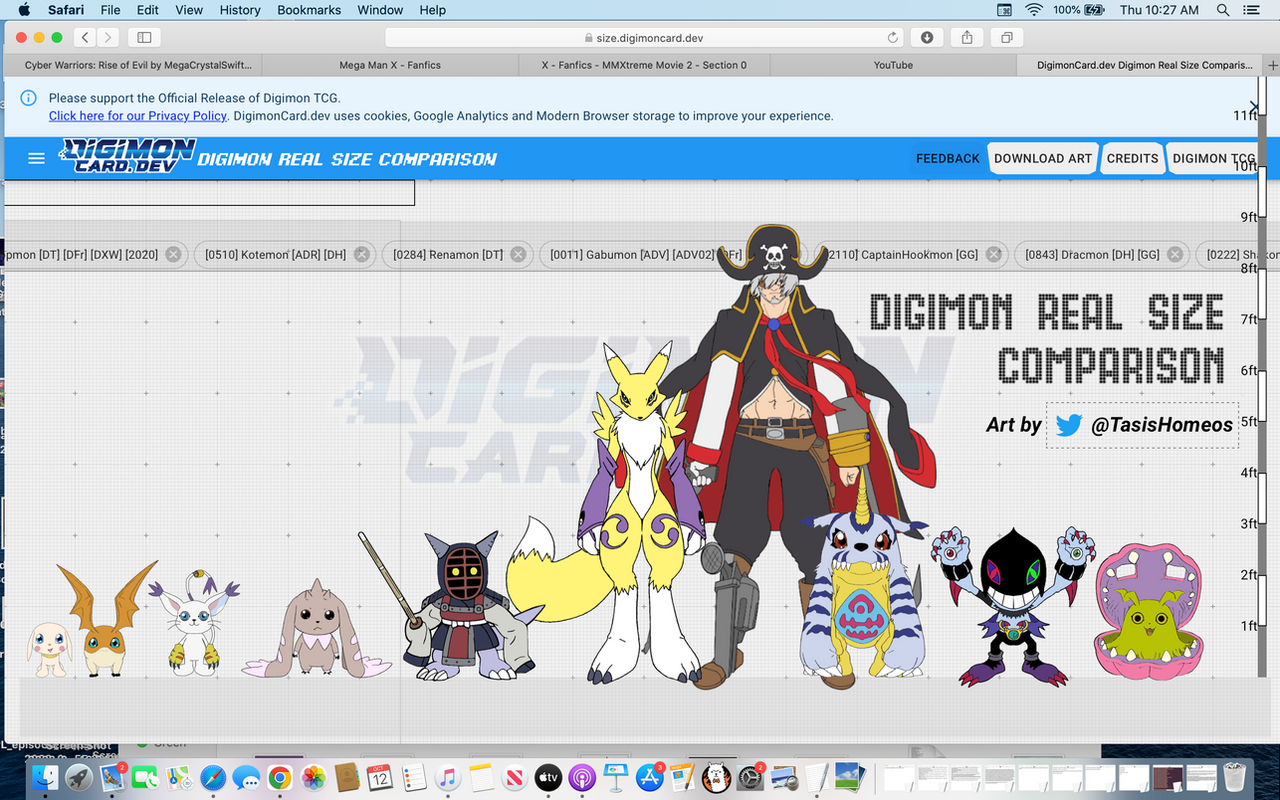Remove the Kotemon chip with its X
The height and width of the screenshot is (800, 1280).
[362, 255]
